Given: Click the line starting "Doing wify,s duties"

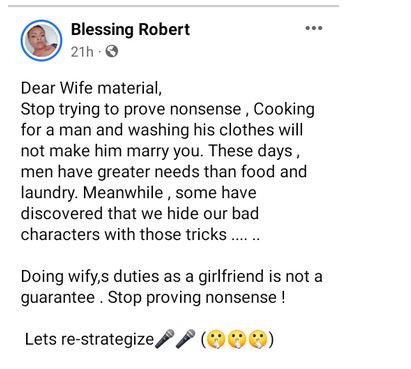Looking at the screenshot, I should [x=172, y=277].
